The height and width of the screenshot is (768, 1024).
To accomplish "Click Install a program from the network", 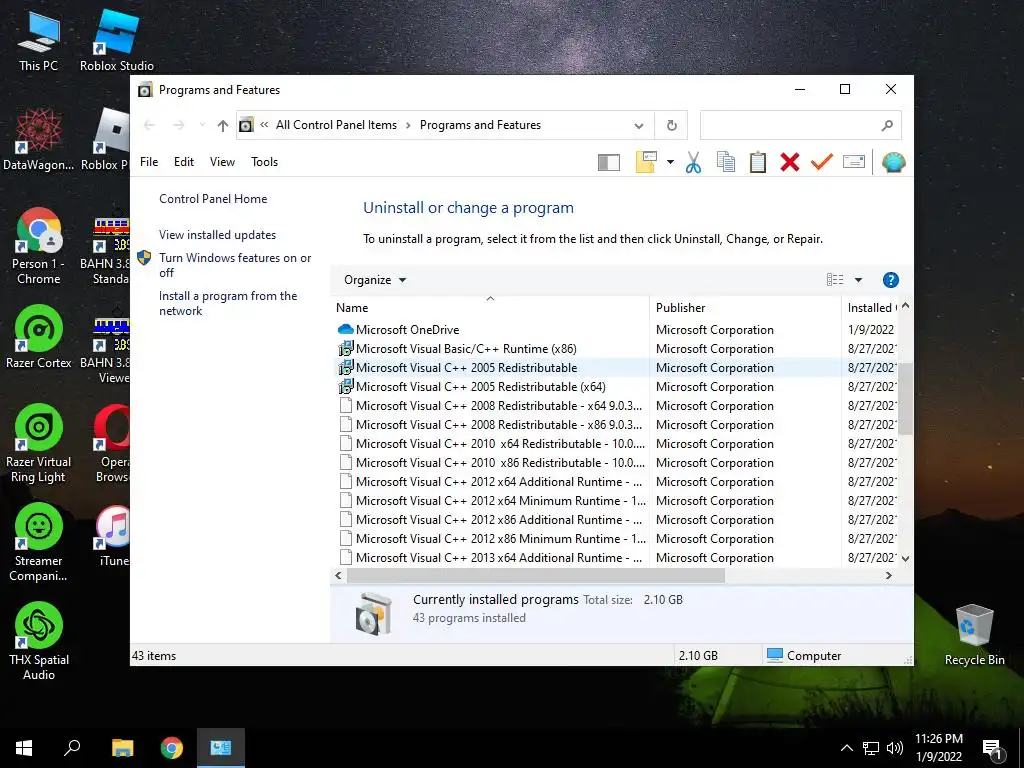I will (x=228, y=303).
